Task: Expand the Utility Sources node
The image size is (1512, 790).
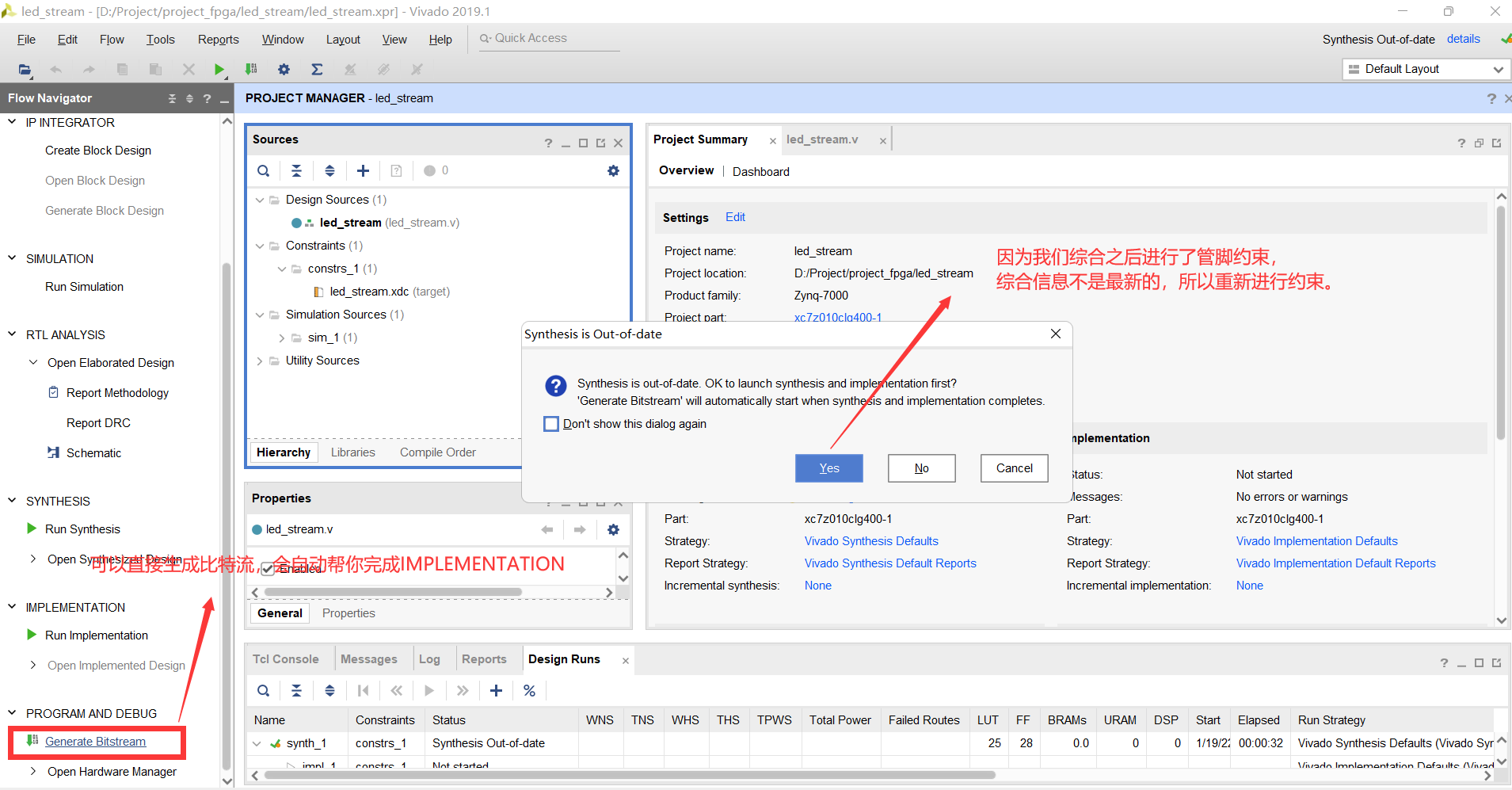Action: [x=260, y=361]
